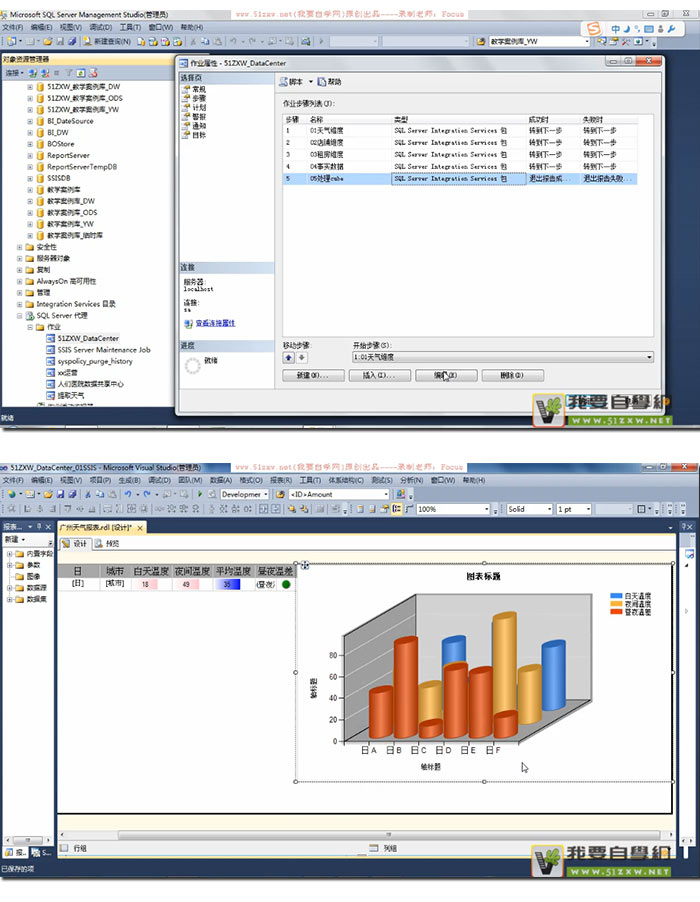Click the open file icon in SSMS toolbar

click(48, 41)
